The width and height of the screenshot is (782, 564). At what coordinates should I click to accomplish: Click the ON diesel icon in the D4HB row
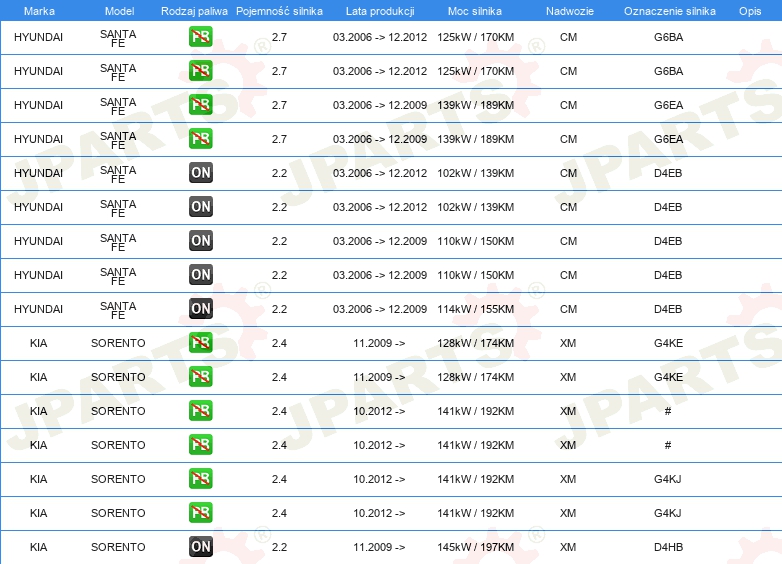(x=200, y=547)
